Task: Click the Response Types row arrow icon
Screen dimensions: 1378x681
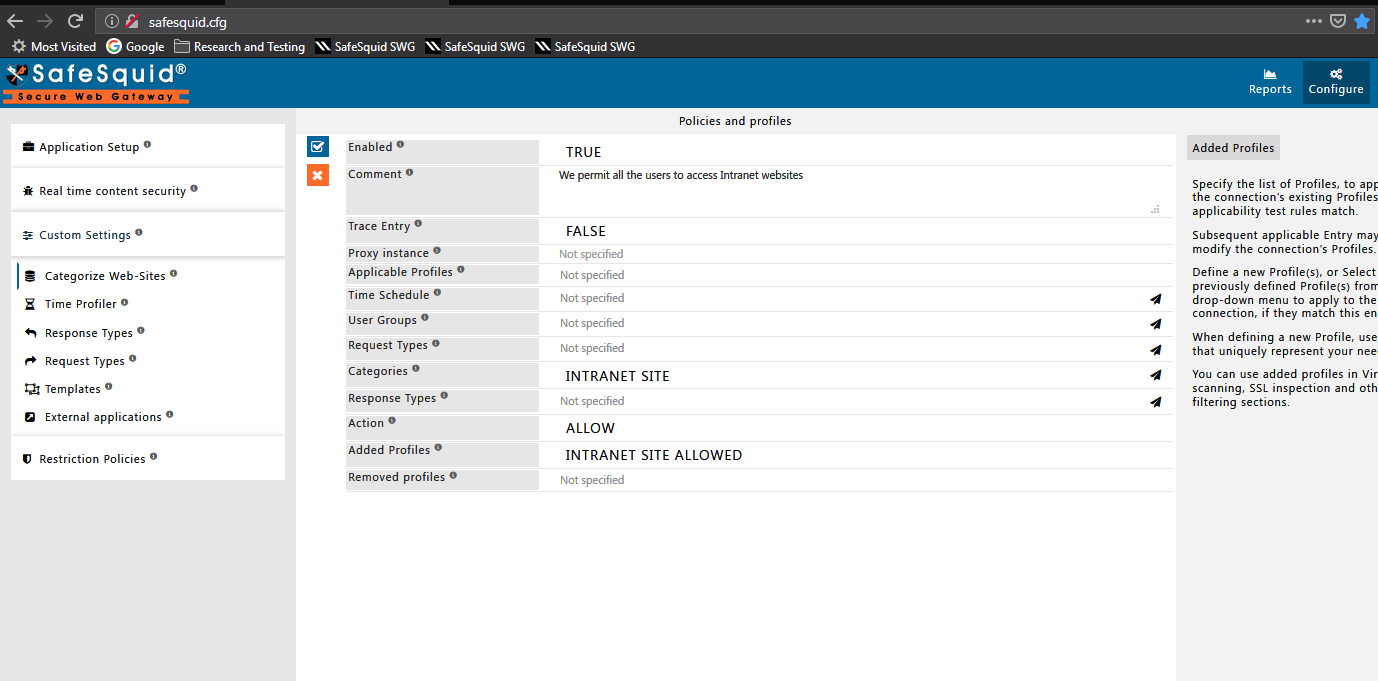Action: pos(1156,402)
